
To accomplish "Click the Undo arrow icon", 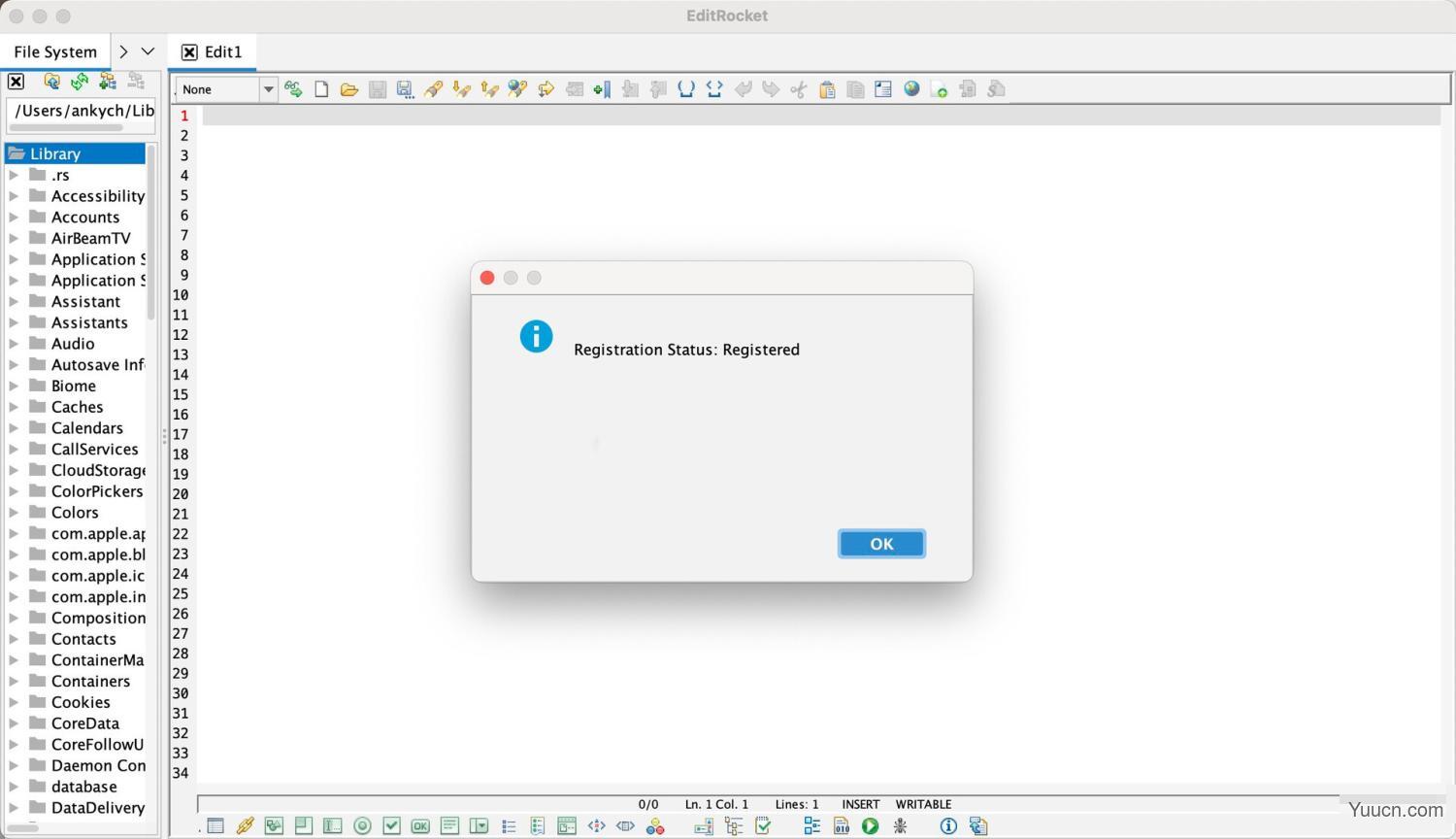I will (743, 89).
